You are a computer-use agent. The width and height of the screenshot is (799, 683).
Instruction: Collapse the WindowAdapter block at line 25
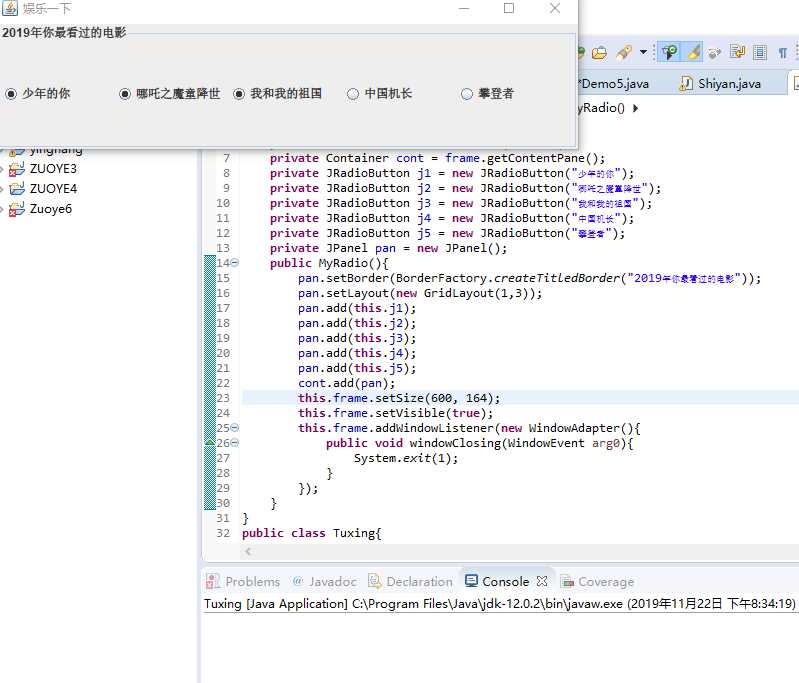coord(234,428)
